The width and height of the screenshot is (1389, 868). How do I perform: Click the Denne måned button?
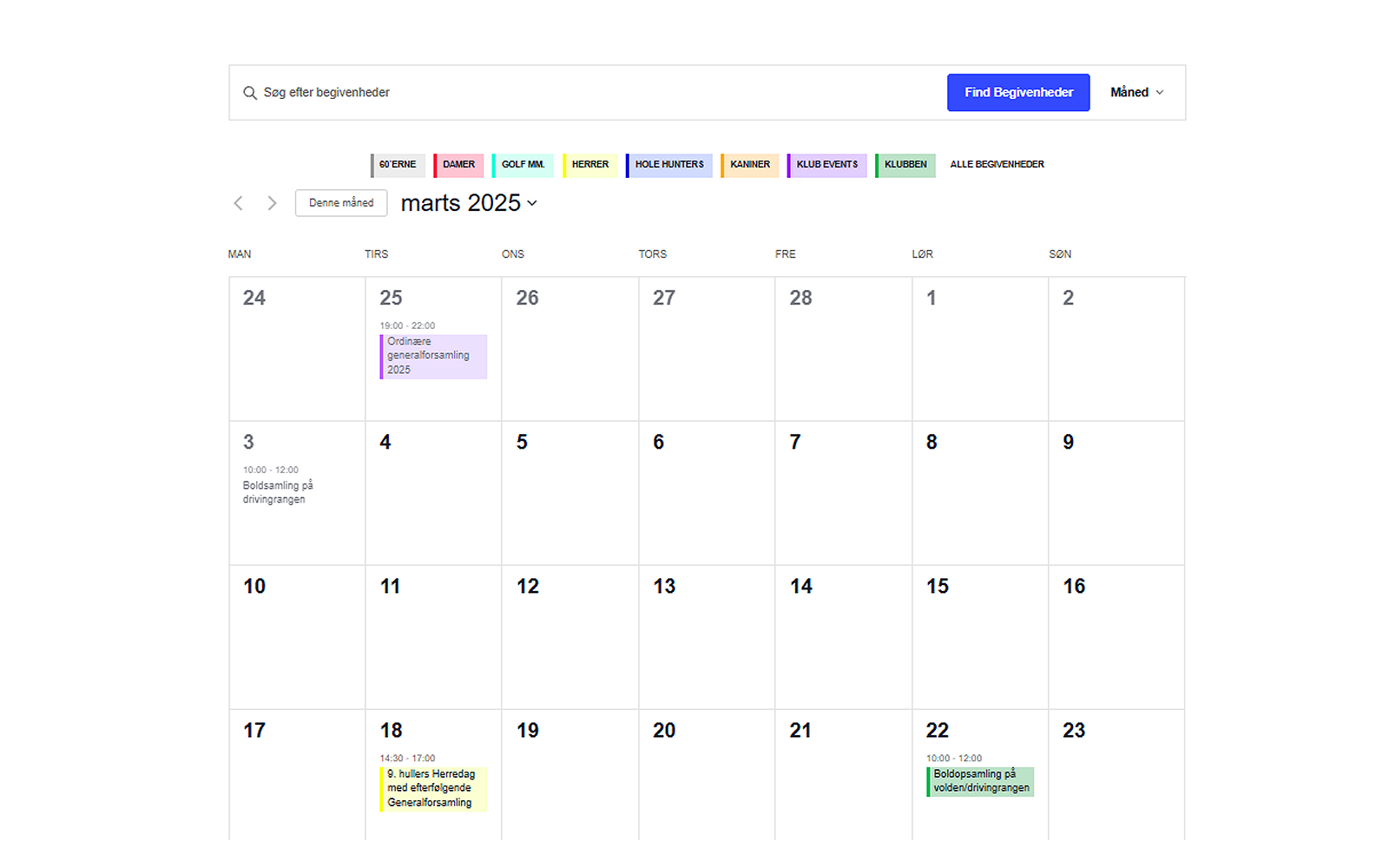point(341,203)
